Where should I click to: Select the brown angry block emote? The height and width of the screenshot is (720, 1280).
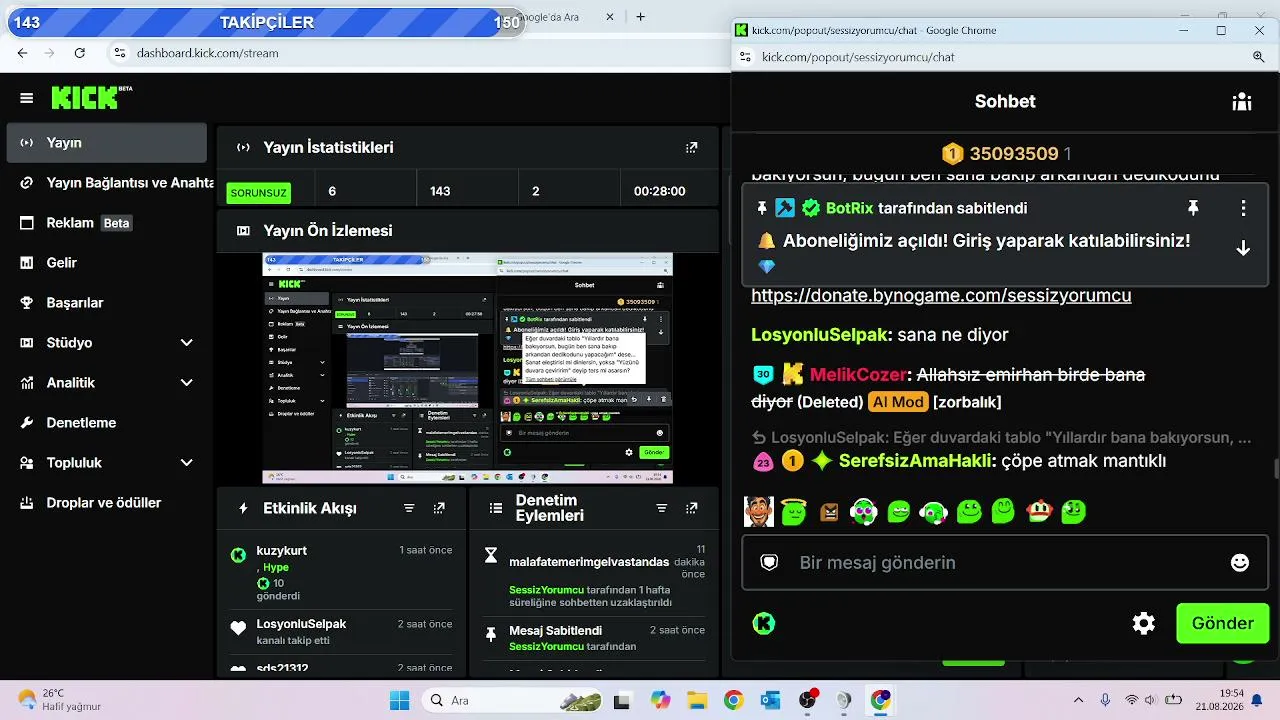pos(829,512)
